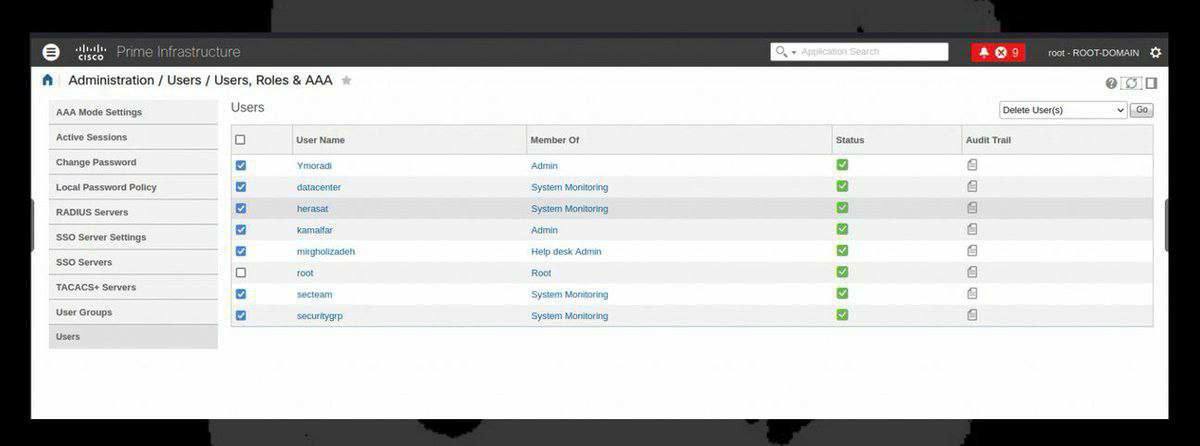Viewport: 1200px width, 446px height.
Task: Open audit trail for securitygrp
Action: [972, 315]
